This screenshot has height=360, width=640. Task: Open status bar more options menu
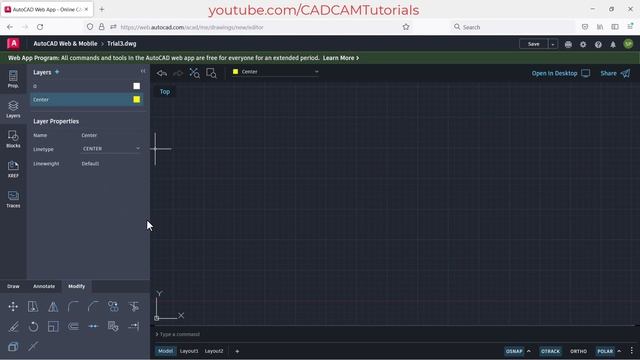[x=631, y=351]
